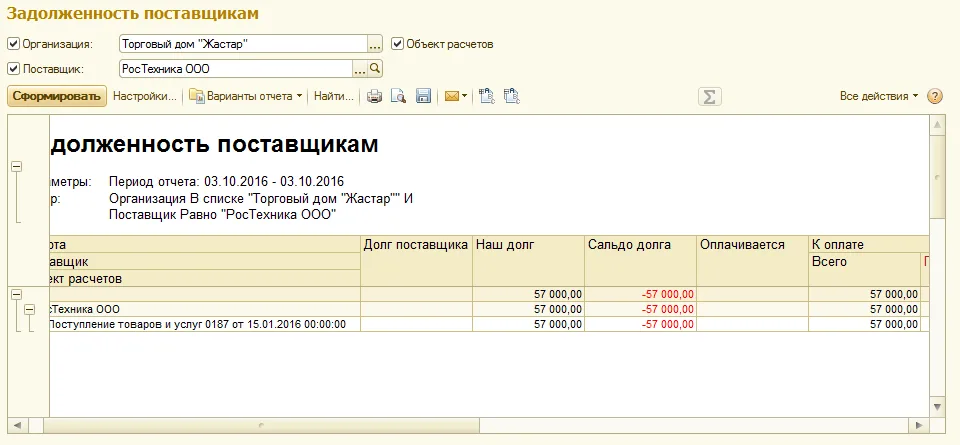Screen dimensions: 960x445
Task: Open help with the question mark icon
Action: click(935, 96)
